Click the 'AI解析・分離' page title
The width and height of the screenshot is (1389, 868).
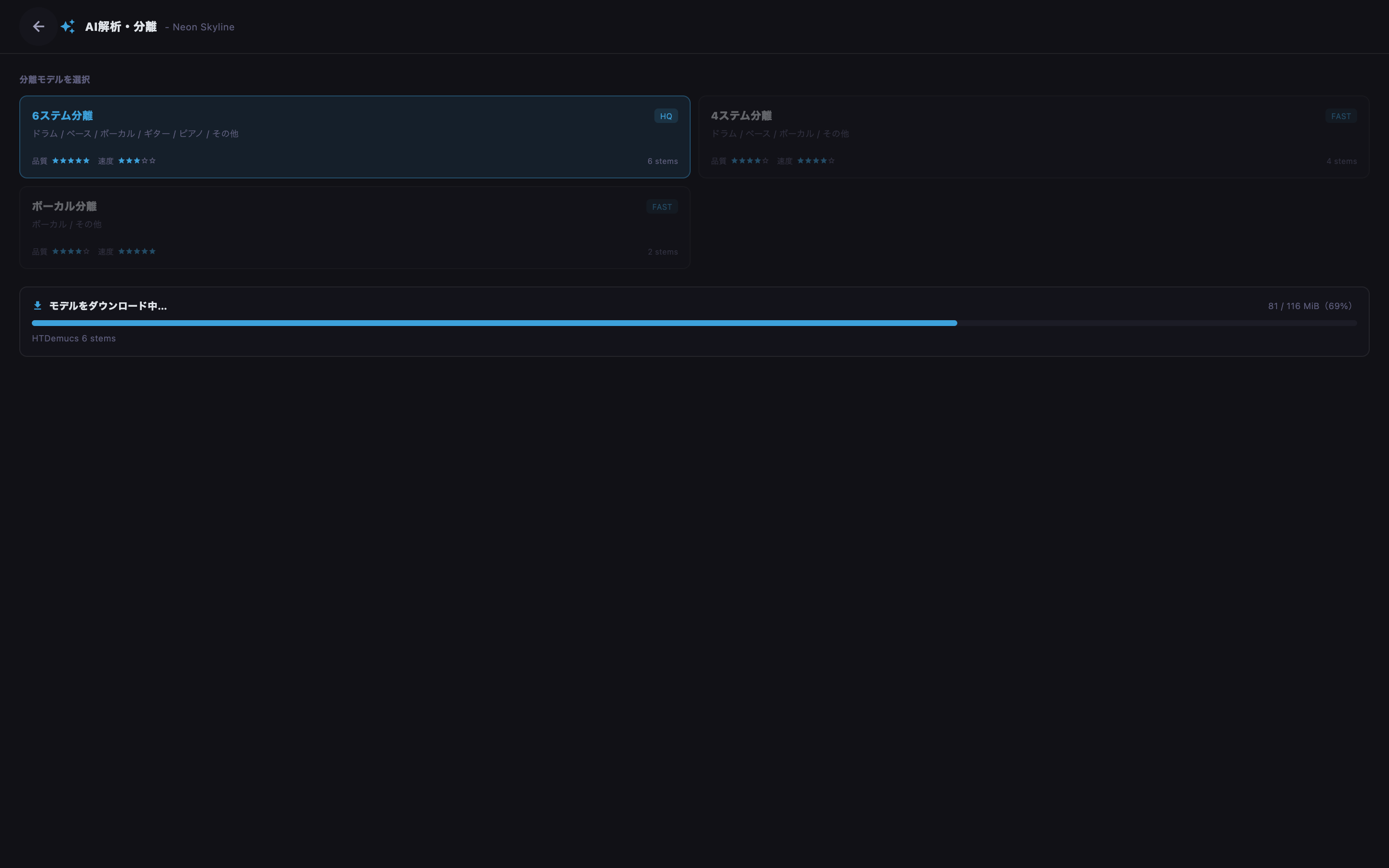(x=121, y=27)
